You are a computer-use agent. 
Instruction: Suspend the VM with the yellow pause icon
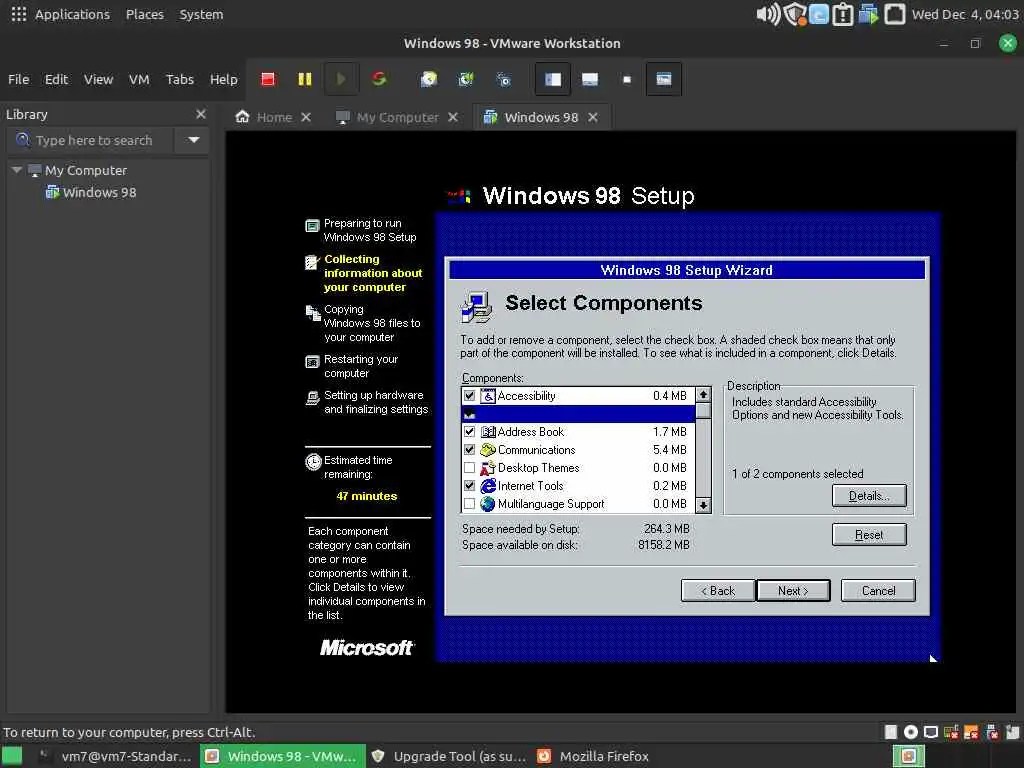point(304,79)
